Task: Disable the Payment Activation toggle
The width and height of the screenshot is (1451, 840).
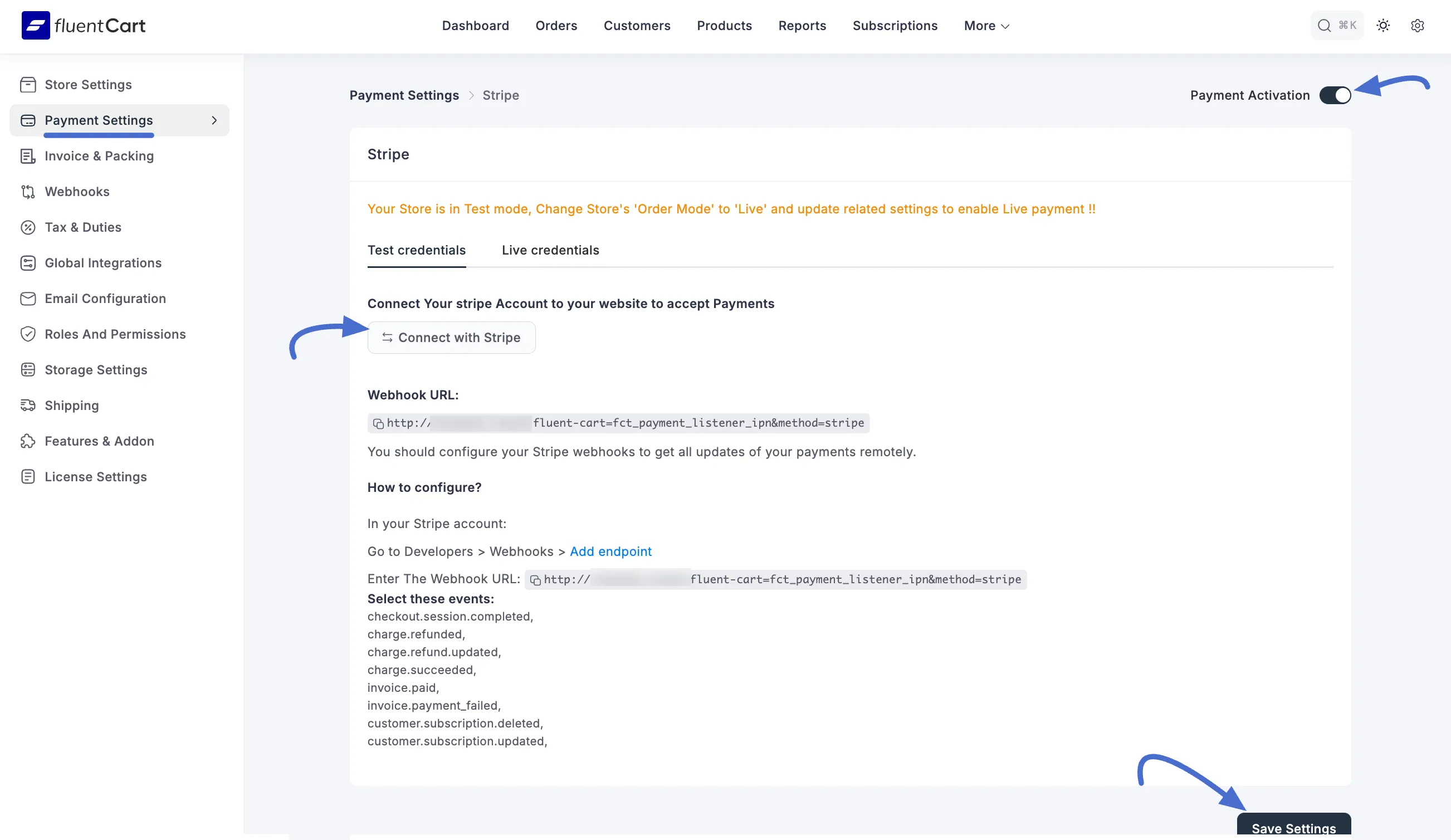Action: point(1335,95)
